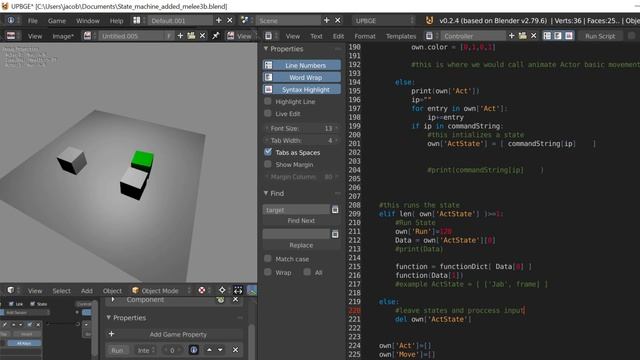
Task: Add a new scene
Action: [327, 20]
